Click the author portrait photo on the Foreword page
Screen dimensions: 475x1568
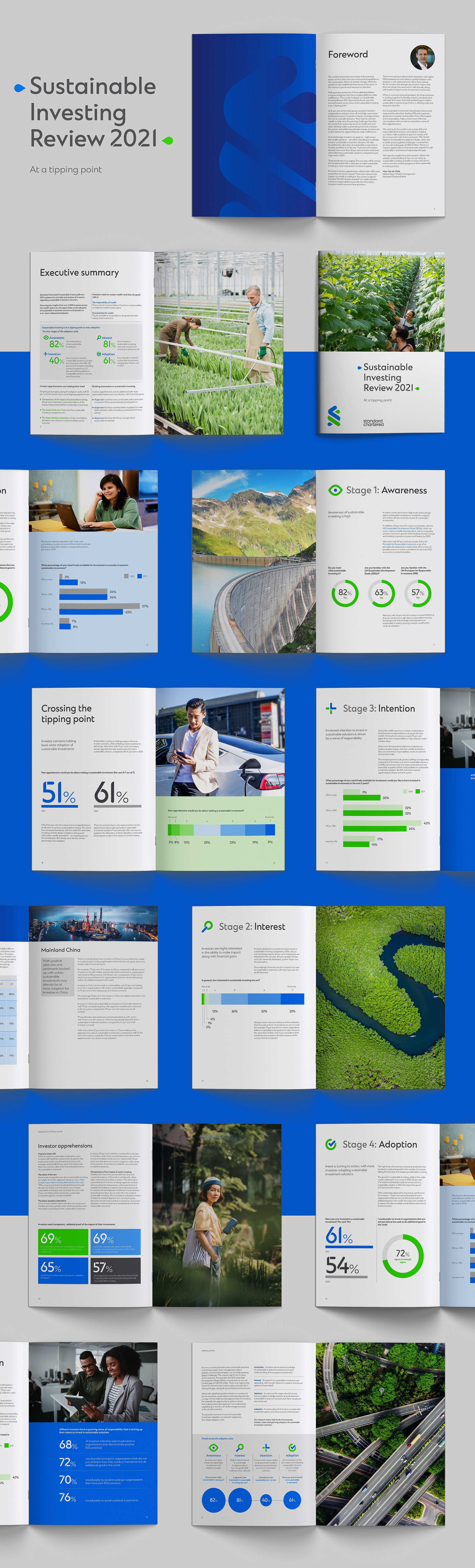coord(422,58)
